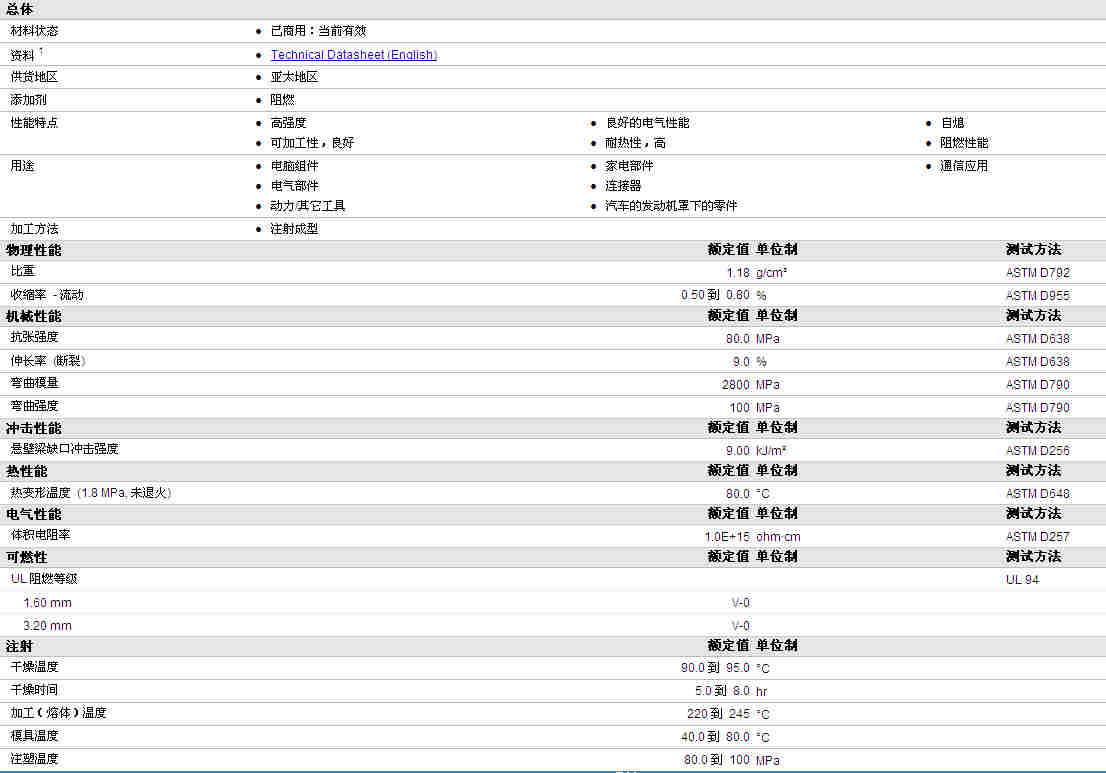Select the 连接器 use entry
Viewport: 1106px width, 773px height.
coord(623,186)
